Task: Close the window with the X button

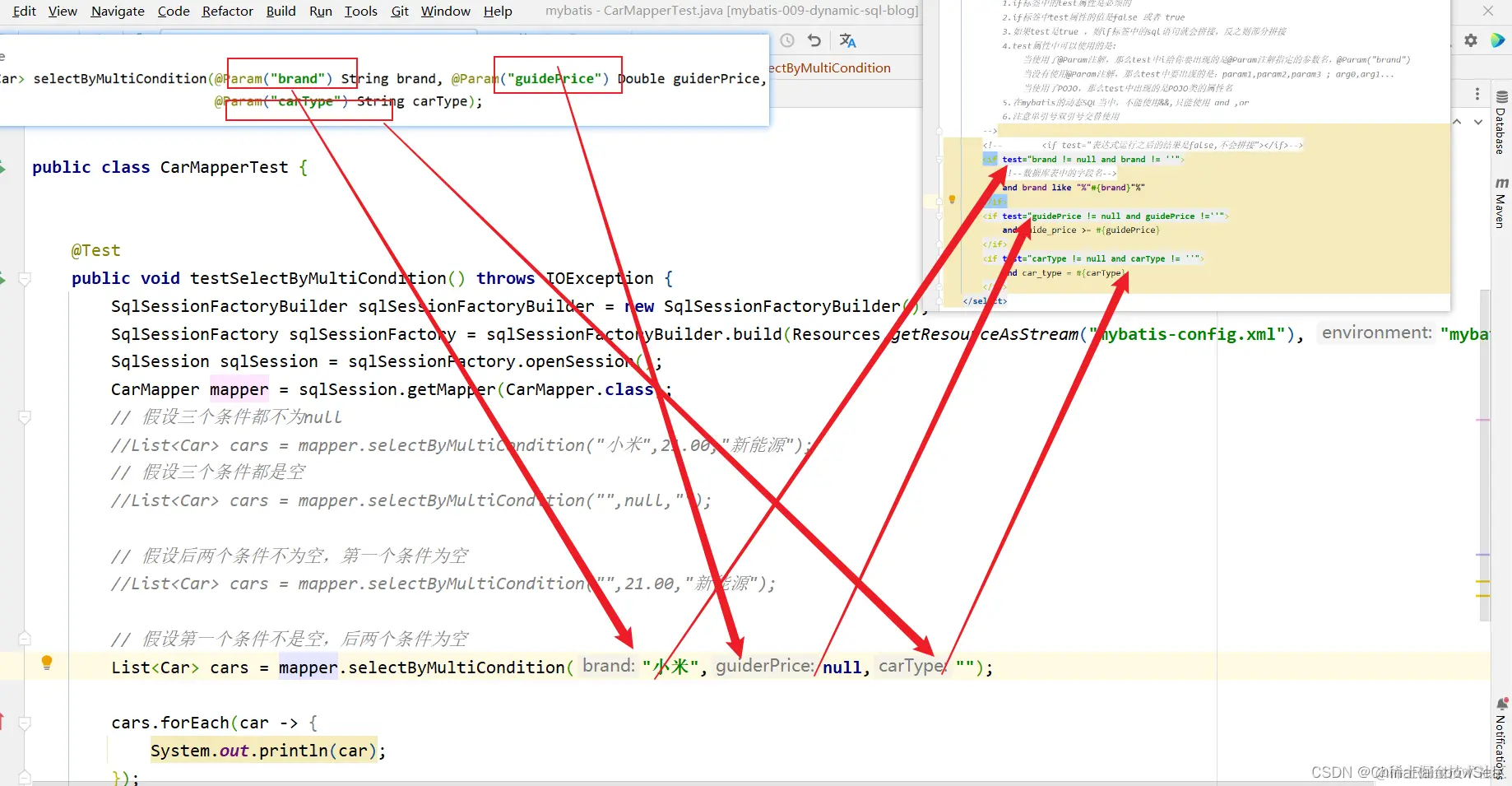Action: pyautogui.click(x=1487, y=11)
